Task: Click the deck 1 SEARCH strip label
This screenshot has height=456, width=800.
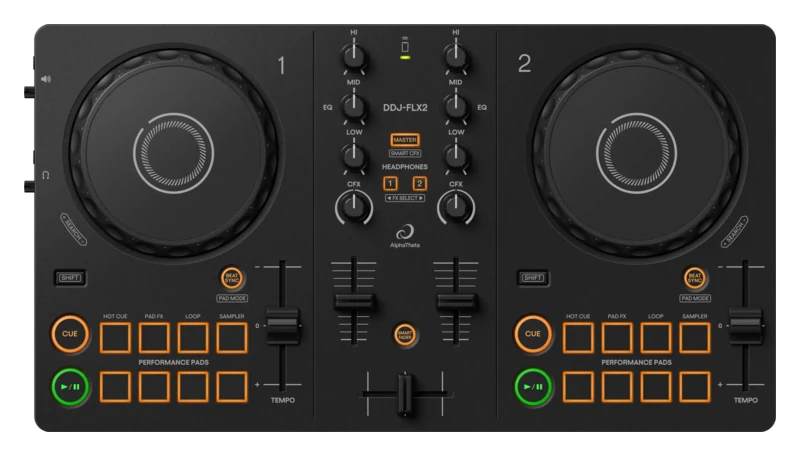Action: coord(73,230)
